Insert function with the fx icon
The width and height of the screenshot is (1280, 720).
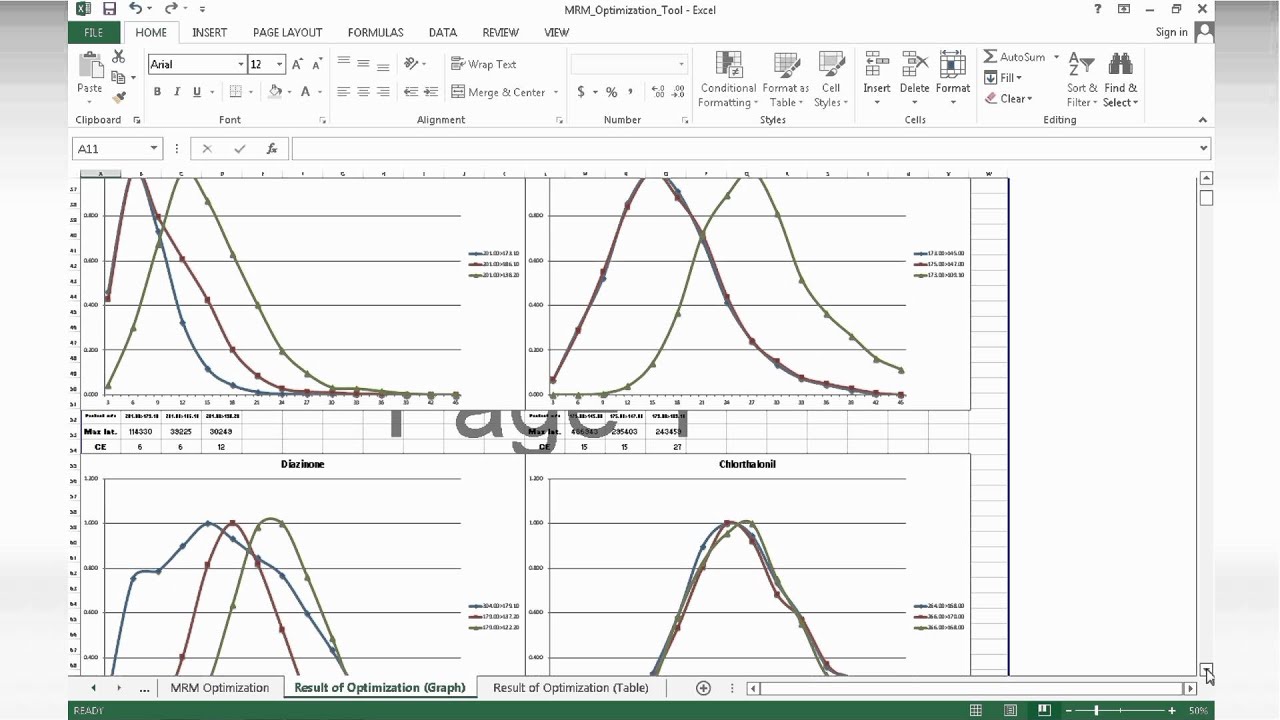tap(271, 148)
